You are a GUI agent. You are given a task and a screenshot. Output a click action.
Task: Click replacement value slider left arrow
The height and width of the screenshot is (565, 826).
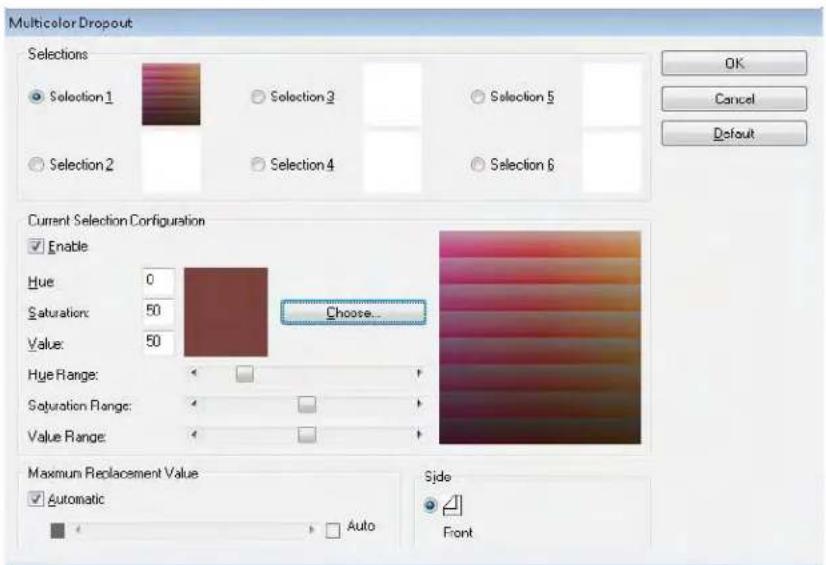pyautogui.click(x=78, y=530)
